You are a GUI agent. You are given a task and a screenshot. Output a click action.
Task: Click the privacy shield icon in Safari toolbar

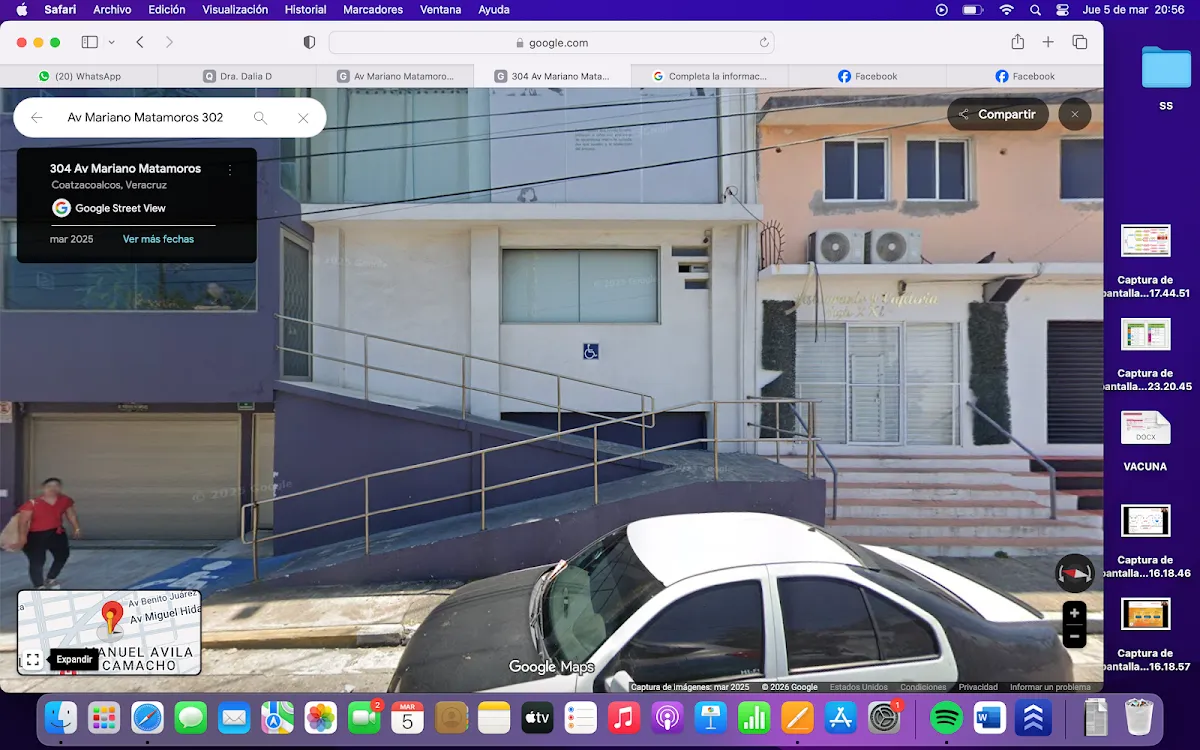coord(309,42)
